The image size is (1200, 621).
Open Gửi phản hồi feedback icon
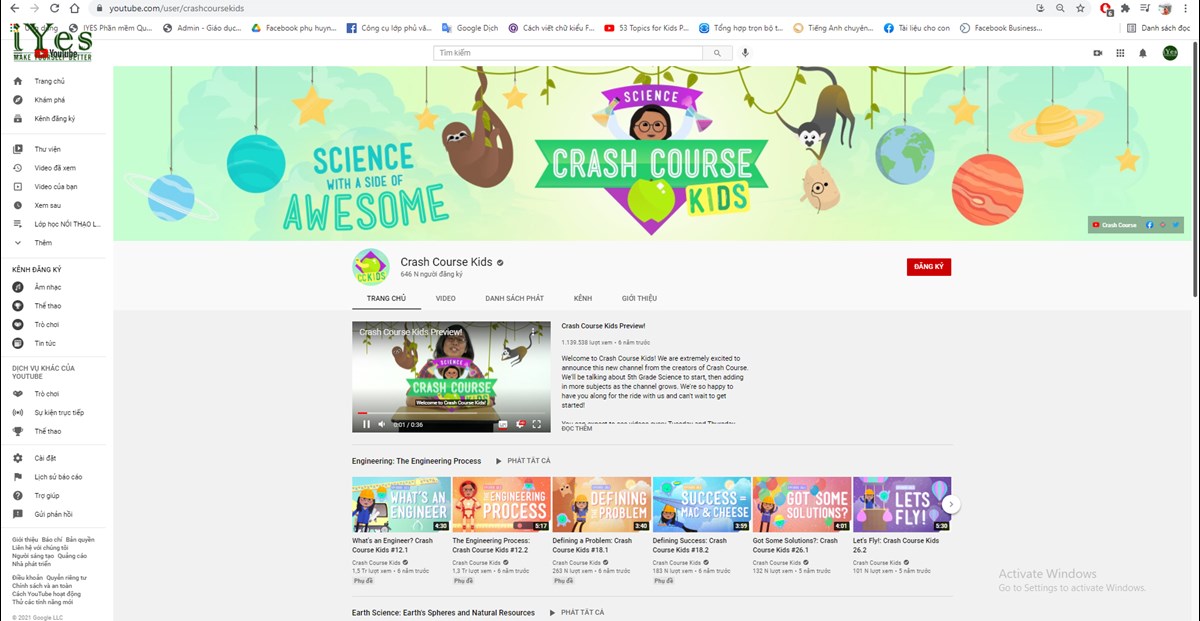click(x=17, y=514)
